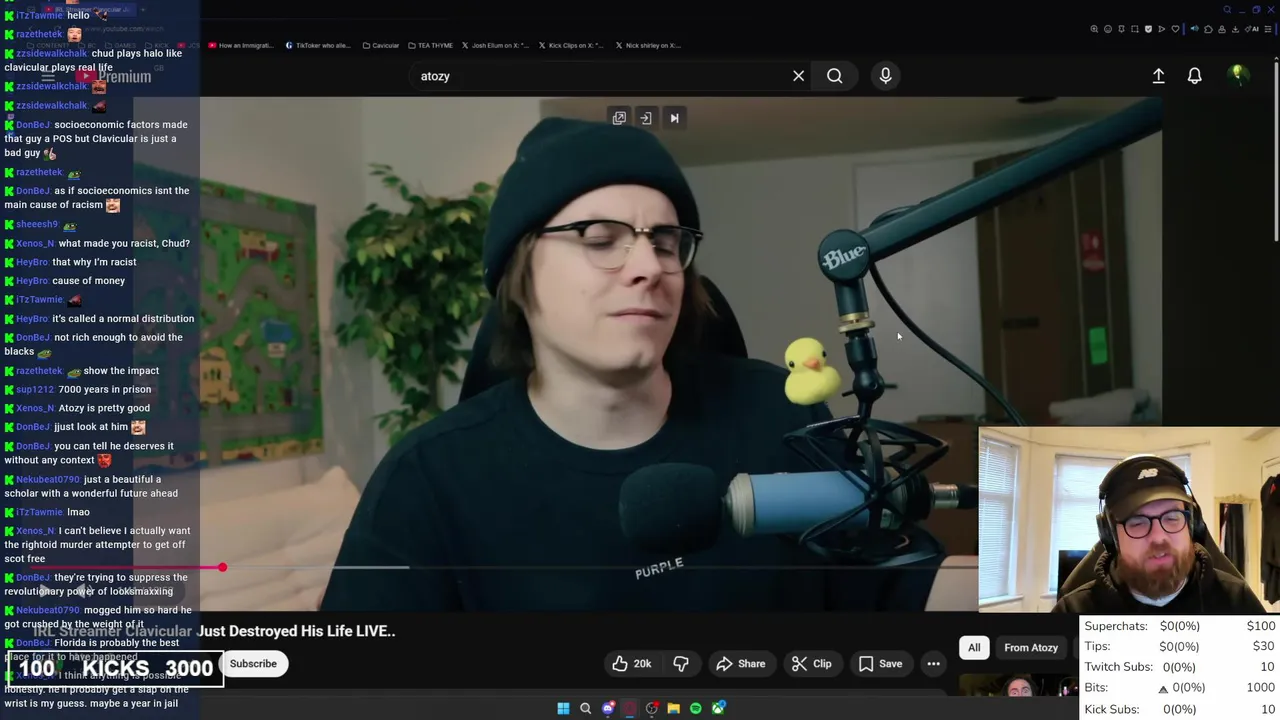The image size is (1280, 720).
Task: Click chat username 'sheeesh9'
Action: (37, 224)
